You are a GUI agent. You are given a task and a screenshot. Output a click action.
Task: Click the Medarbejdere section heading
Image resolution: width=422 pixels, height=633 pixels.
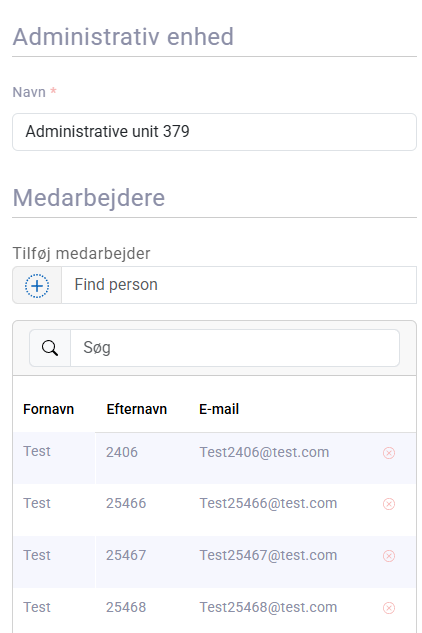(x=89, y=198)
